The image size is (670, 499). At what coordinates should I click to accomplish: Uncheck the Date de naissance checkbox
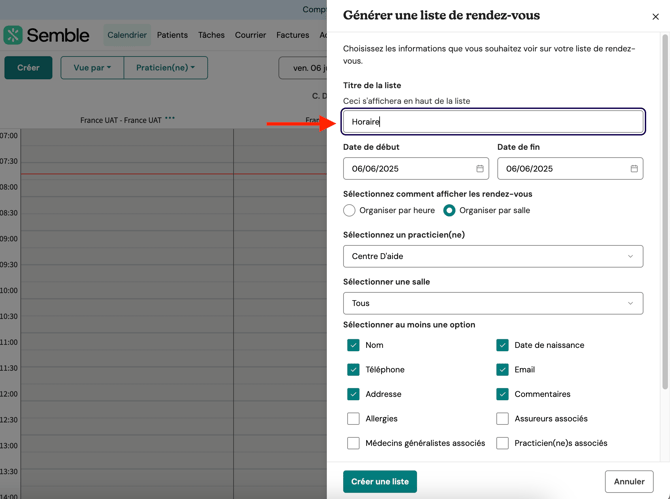tap(502, 345)
